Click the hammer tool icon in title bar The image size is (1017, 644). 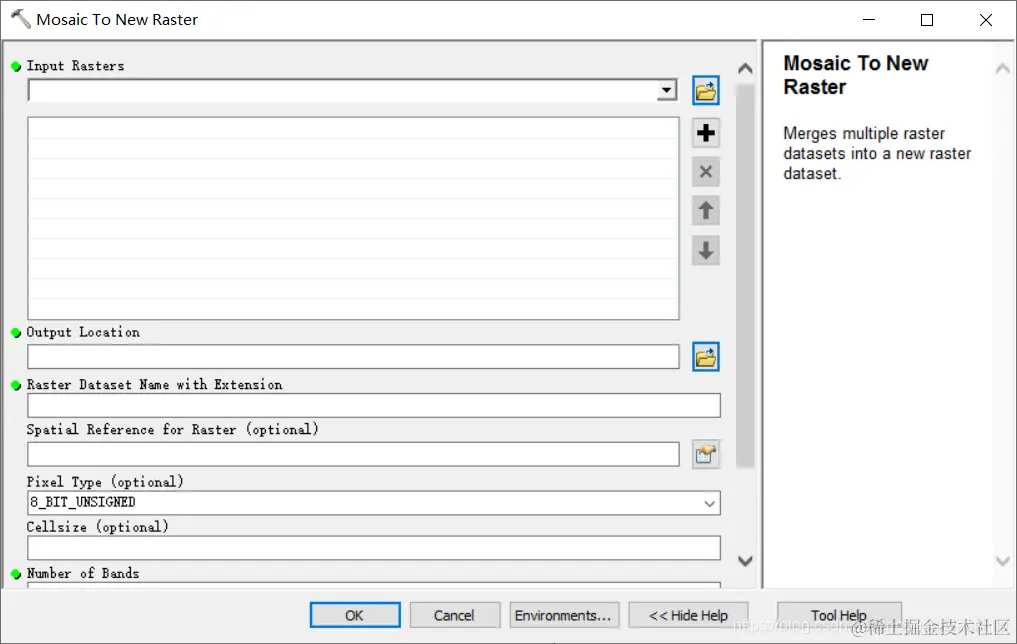(x=20, y=19)
